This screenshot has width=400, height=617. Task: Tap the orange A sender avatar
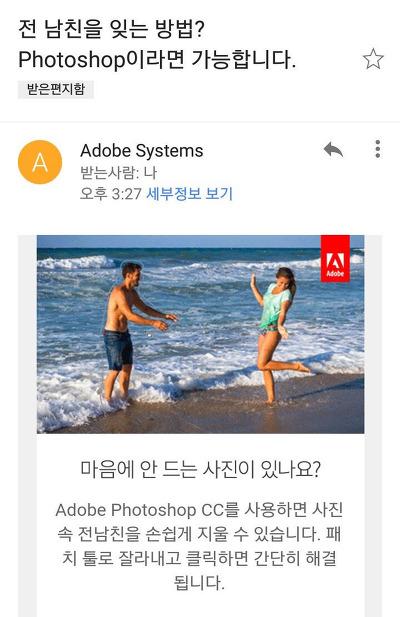tap(40, 162)
